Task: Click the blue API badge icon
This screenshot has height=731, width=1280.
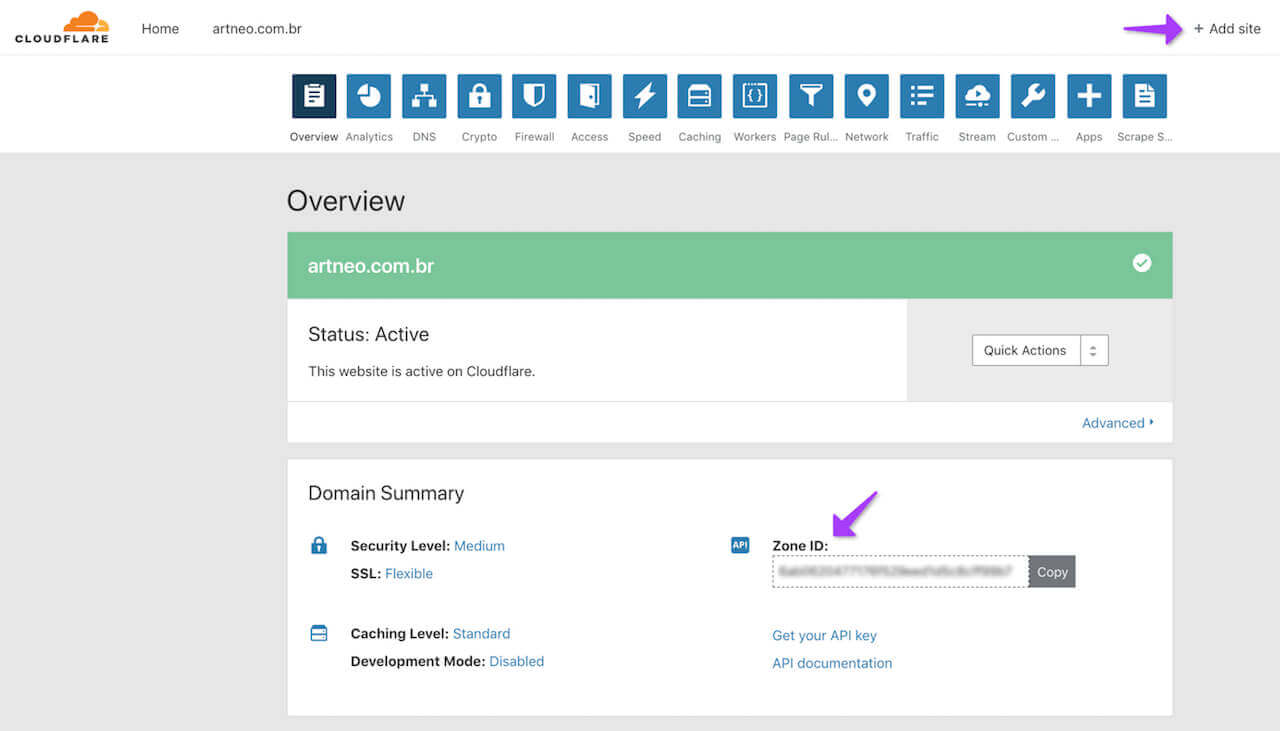Action: pyautogui.click(x=740, y=545)
